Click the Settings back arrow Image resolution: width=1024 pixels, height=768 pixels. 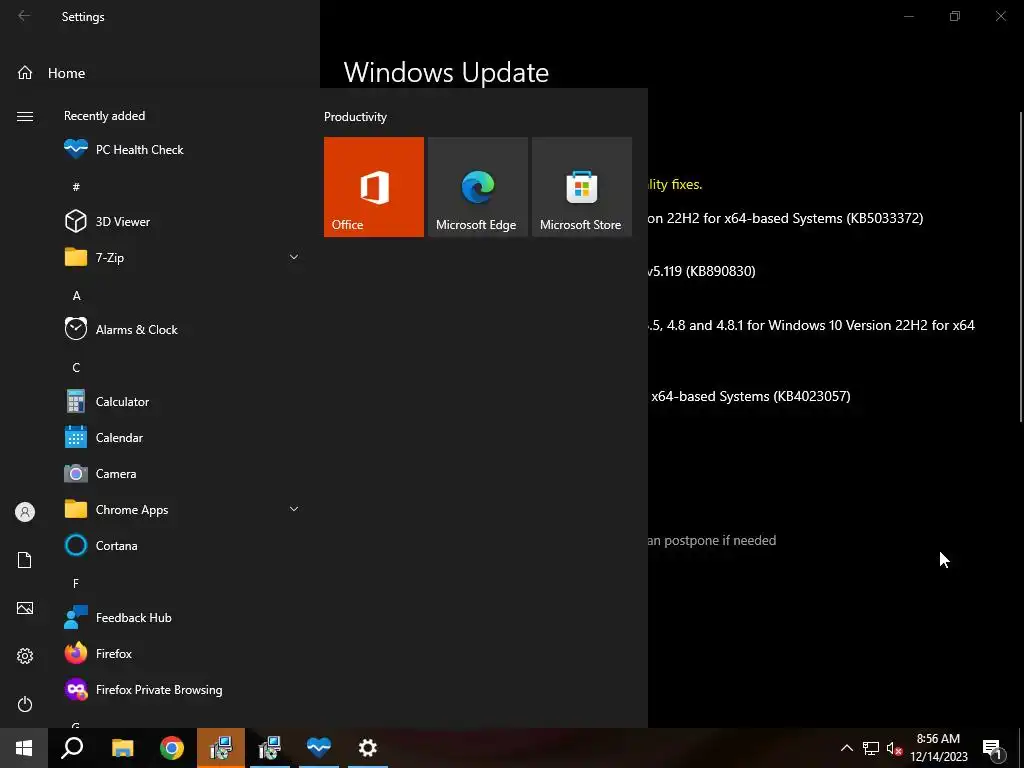pos(24,16)
